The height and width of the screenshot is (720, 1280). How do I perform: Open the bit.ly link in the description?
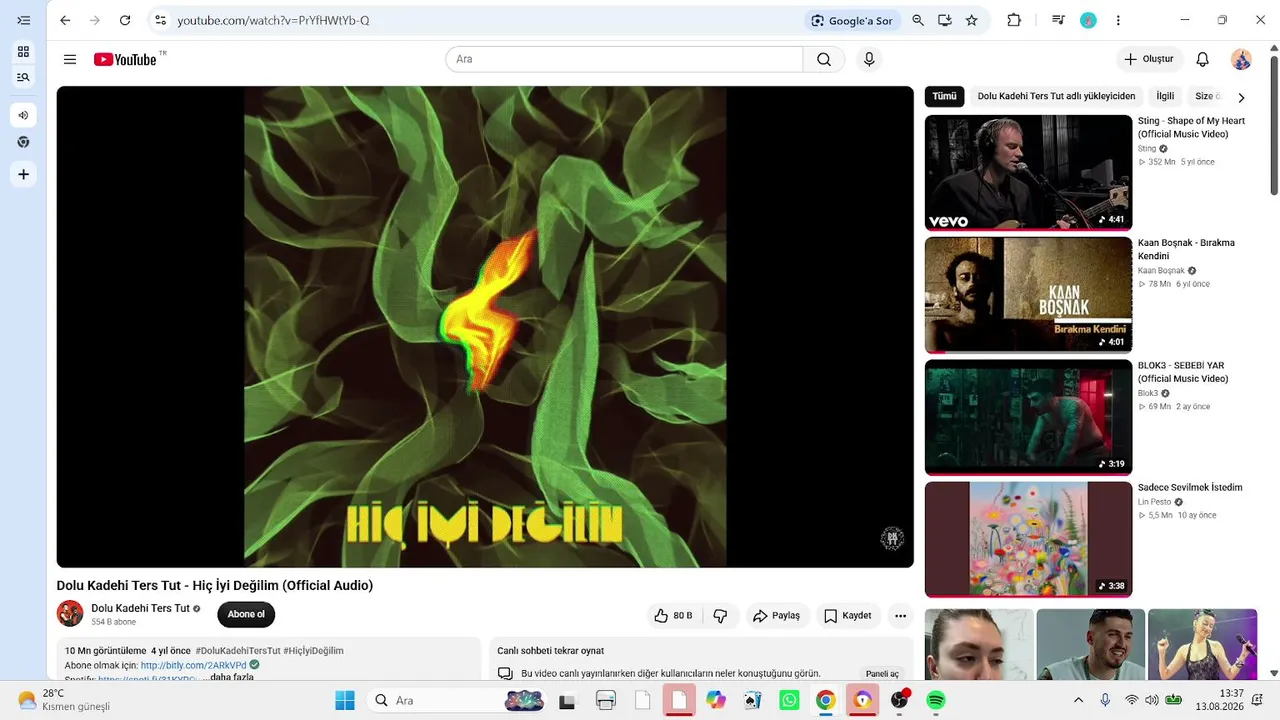pos(194,665)
